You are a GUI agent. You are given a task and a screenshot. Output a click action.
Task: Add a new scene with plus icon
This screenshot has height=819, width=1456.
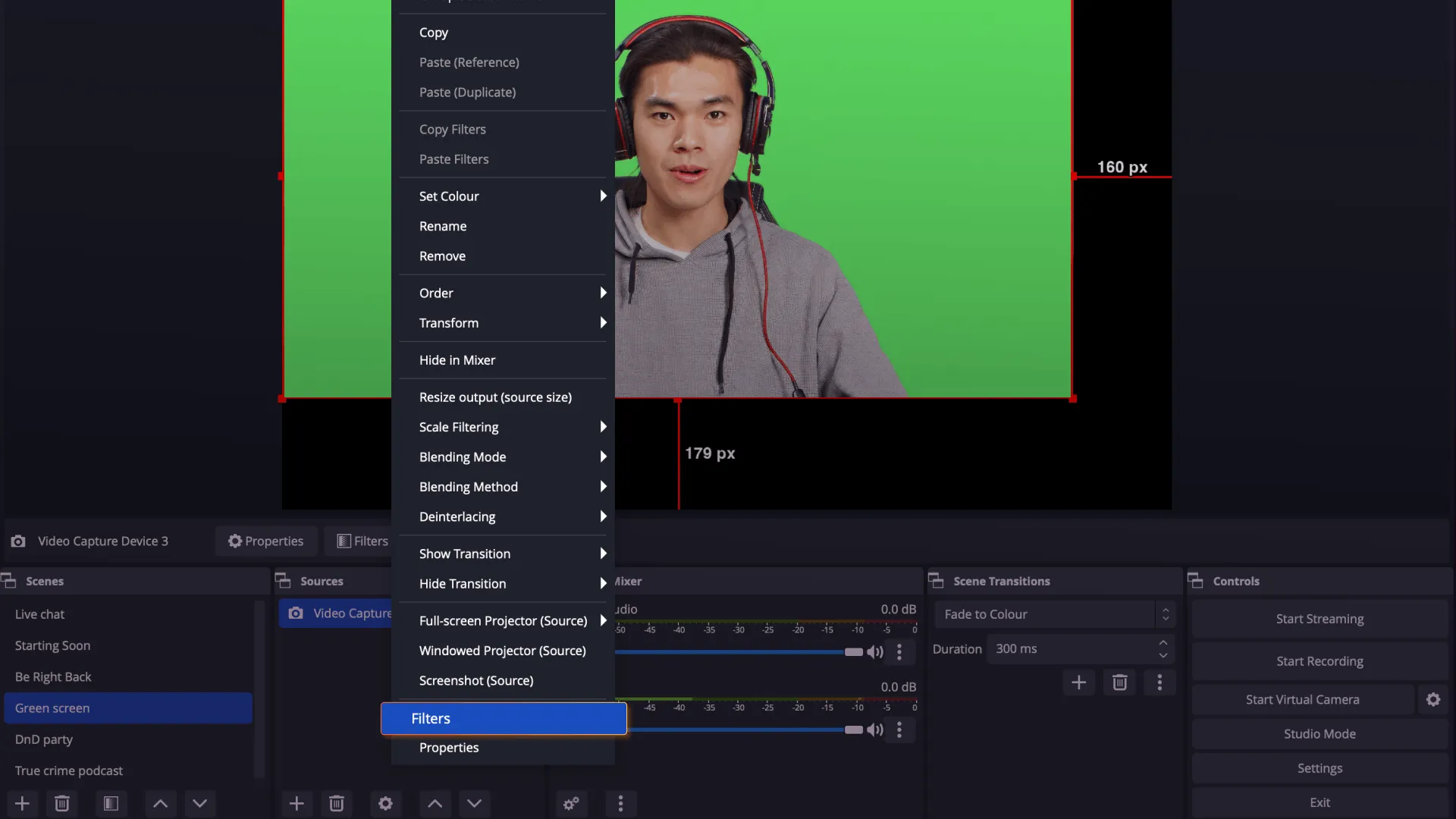coord(22,803)
